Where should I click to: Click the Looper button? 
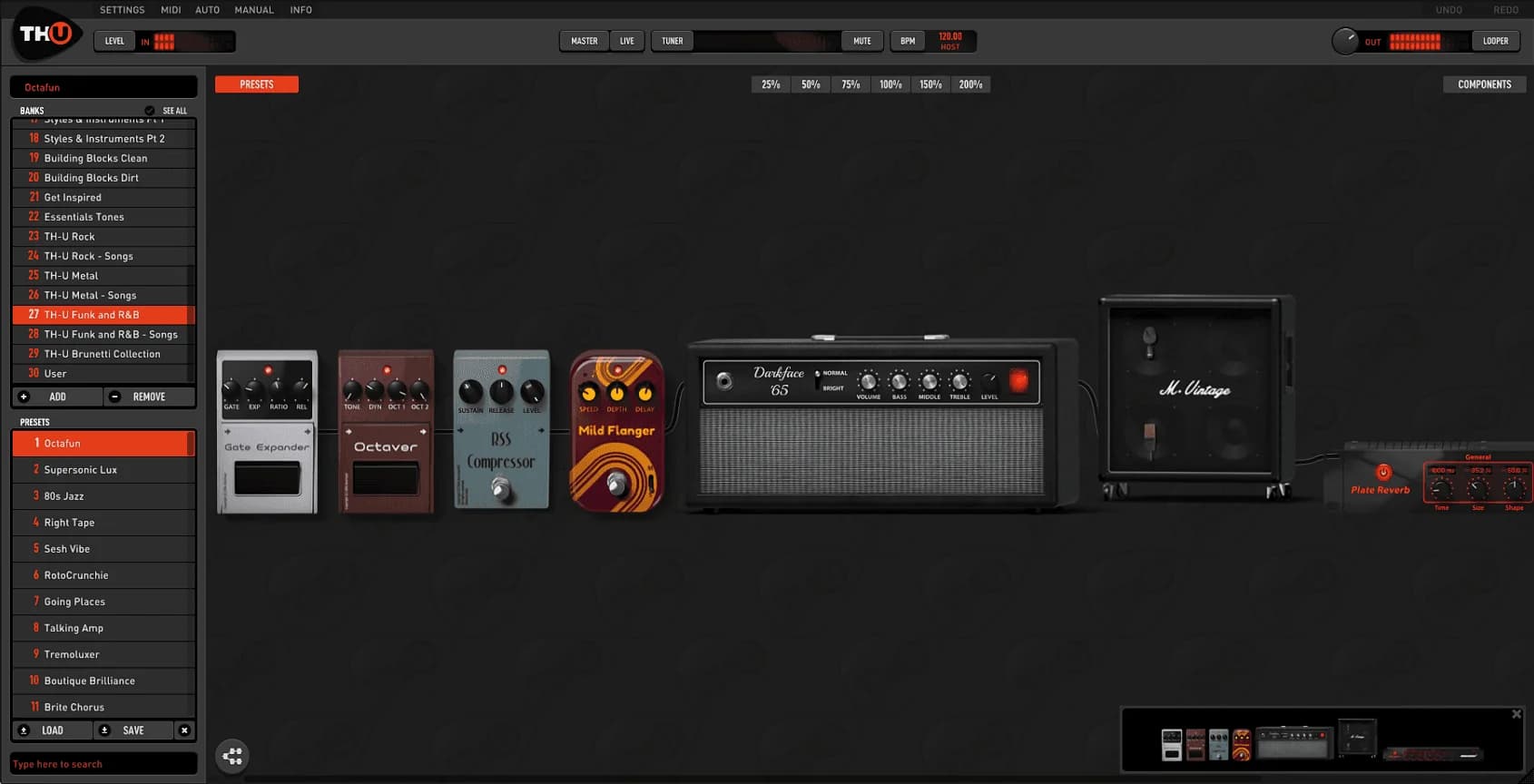(1495, 41)
